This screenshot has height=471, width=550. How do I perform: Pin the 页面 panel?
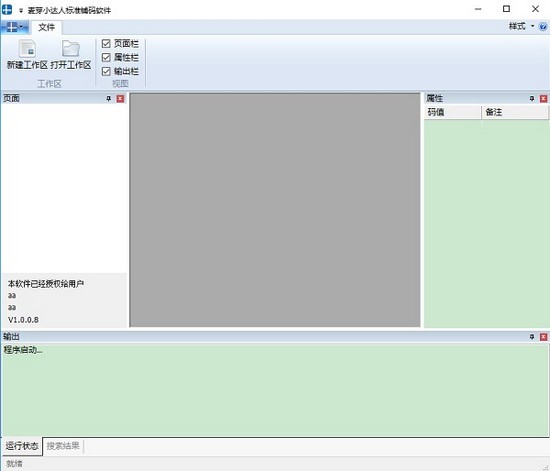click(109, 99)
